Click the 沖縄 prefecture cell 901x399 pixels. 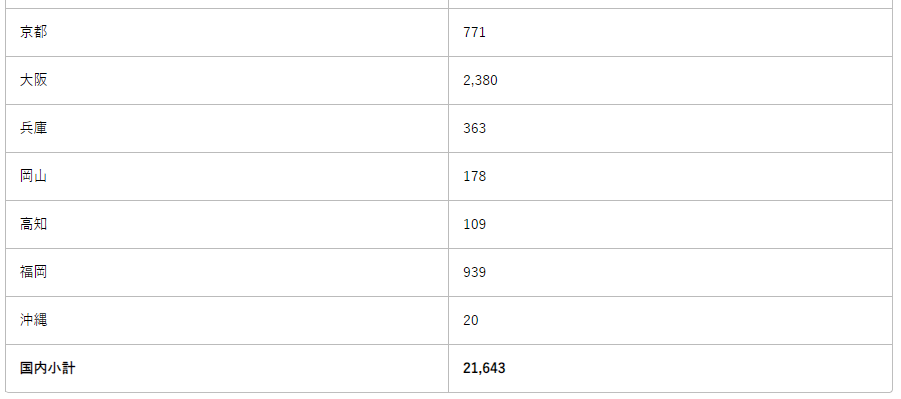(227, 320)
